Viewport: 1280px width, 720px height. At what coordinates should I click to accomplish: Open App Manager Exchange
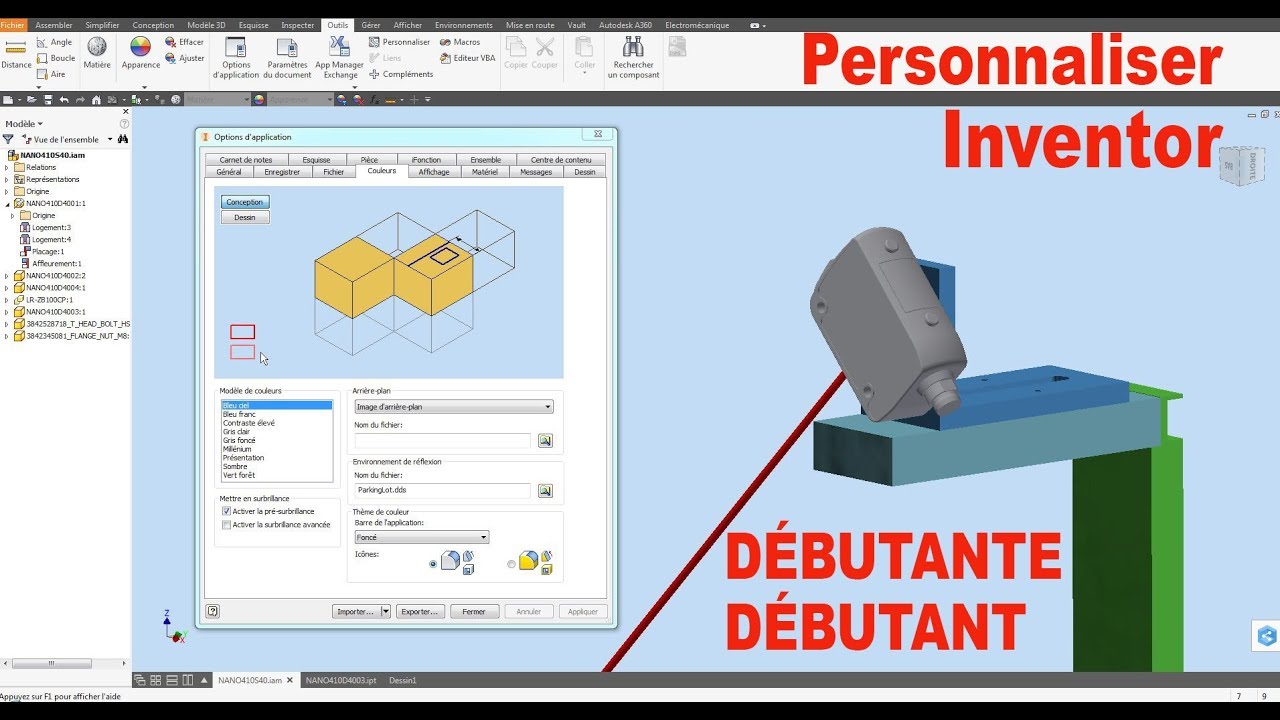tap(340, 58)
